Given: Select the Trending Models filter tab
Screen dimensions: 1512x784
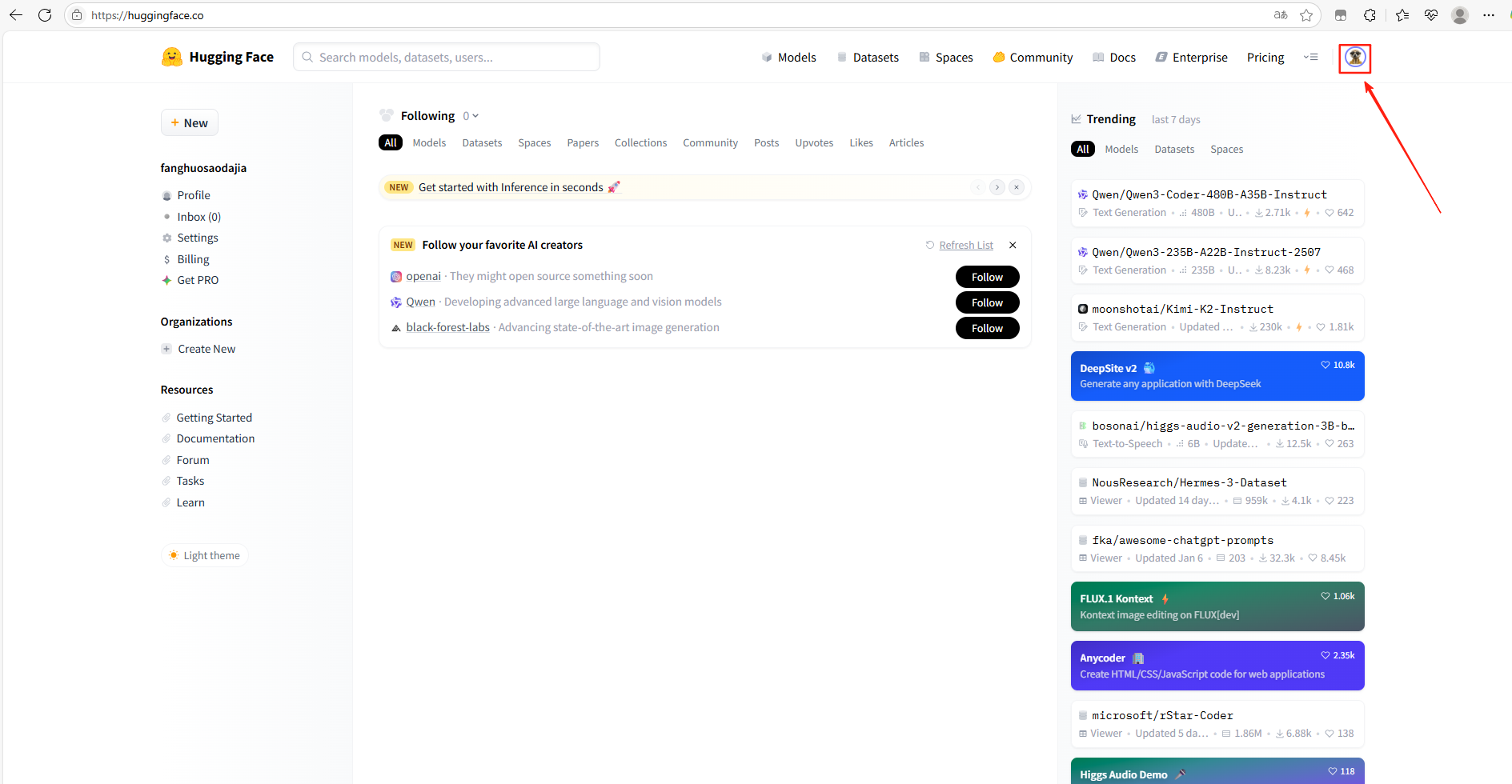Looking at the screenshot, I should click(x=1121, y=150).
